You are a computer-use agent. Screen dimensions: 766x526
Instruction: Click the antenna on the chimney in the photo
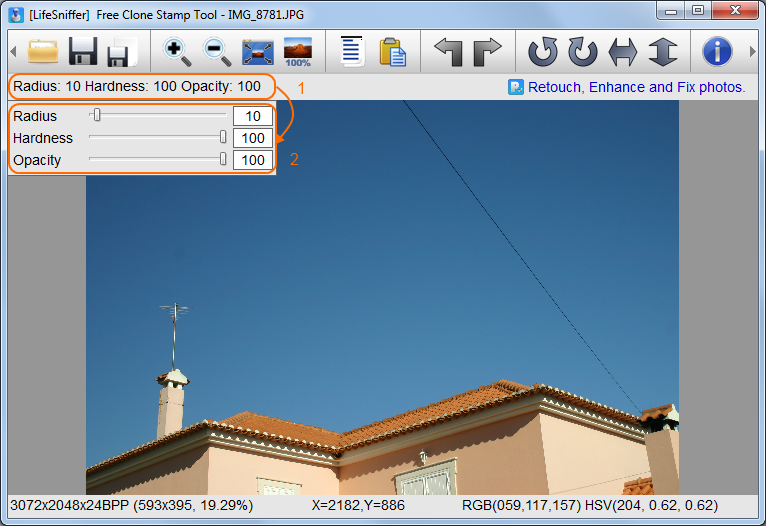click(175, 336)
